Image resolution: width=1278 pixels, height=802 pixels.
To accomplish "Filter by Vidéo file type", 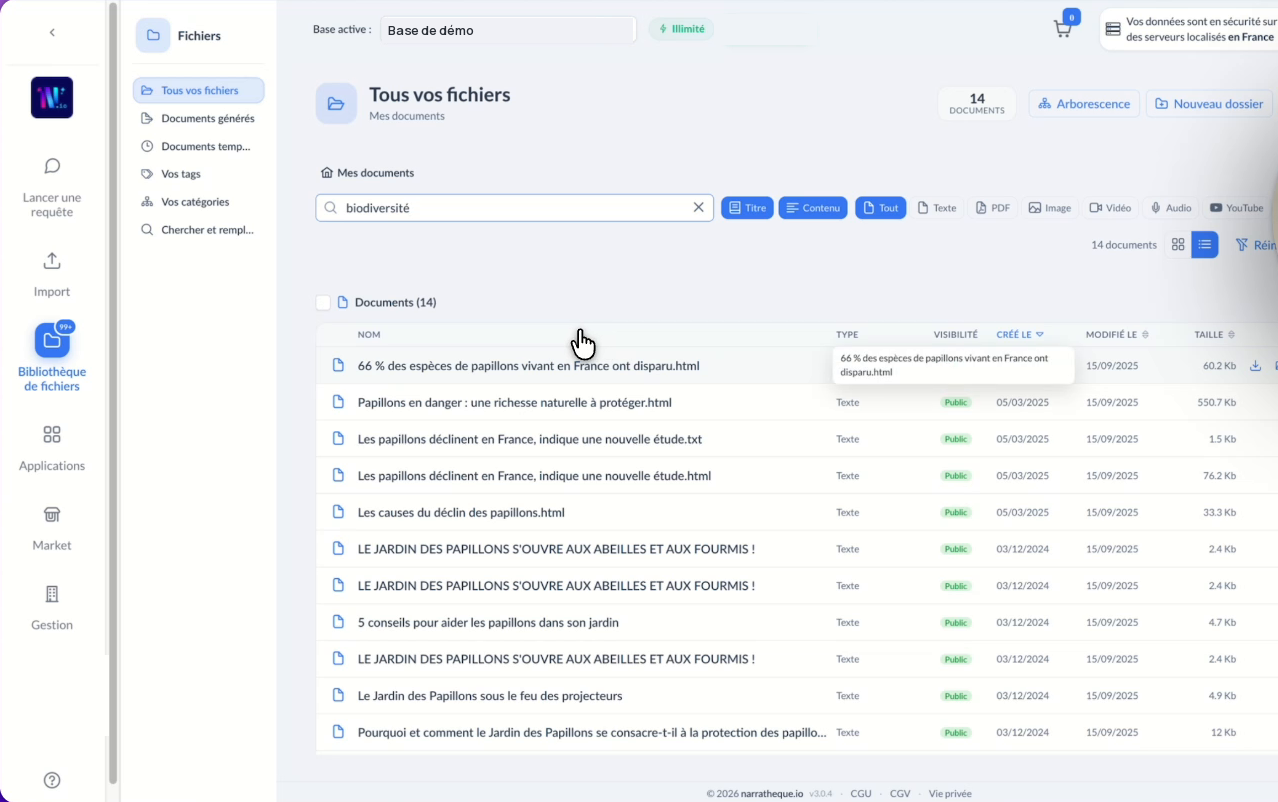I will 1110,208.
